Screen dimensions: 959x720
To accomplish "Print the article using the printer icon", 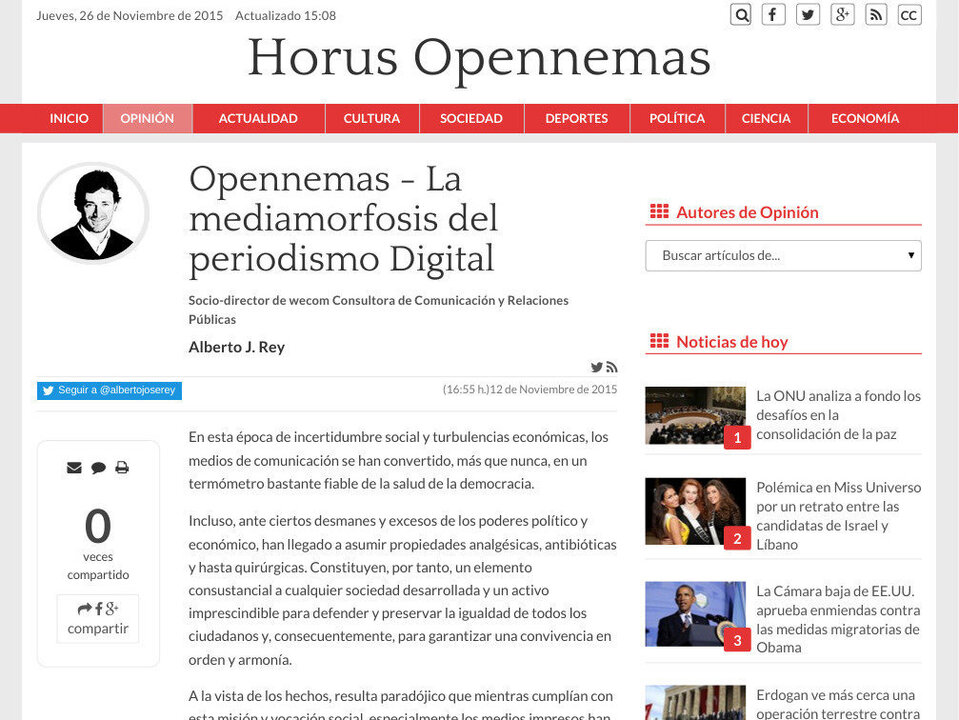I will (x=122, y=467).
